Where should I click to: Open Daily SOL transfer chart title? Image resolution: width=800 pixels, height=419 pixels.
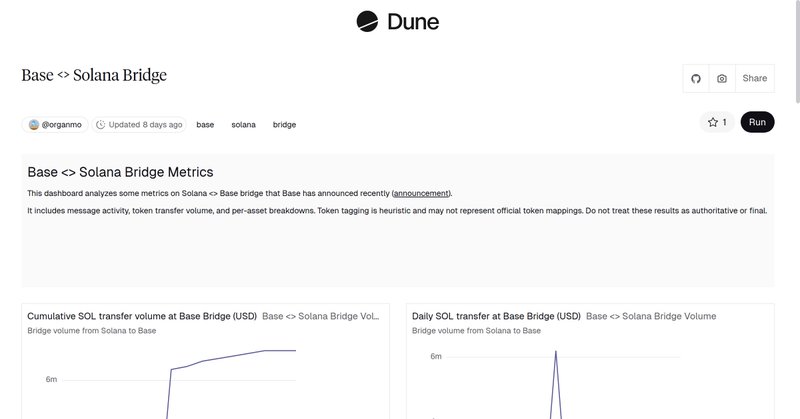[496, 316]
